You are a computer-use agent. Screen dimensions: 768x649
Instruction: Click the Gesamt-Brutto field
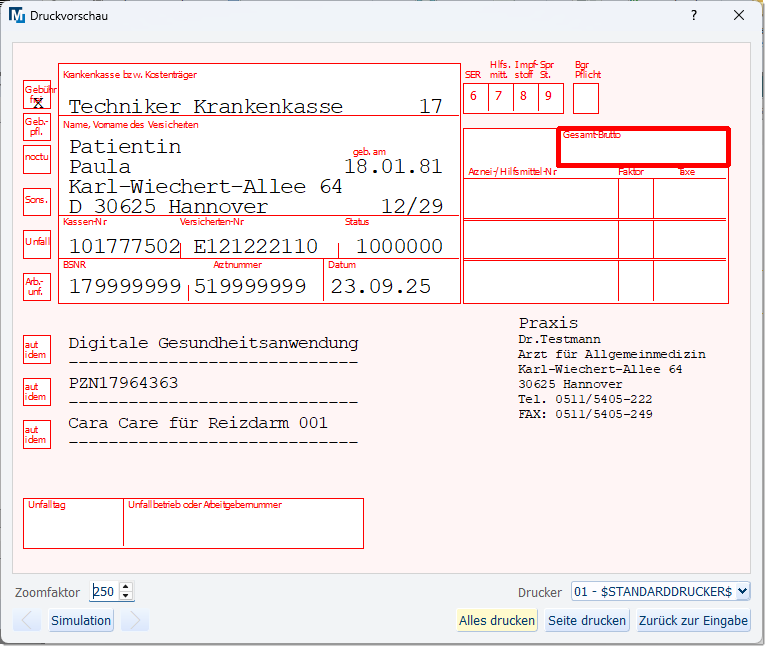[x=644, y=146]
